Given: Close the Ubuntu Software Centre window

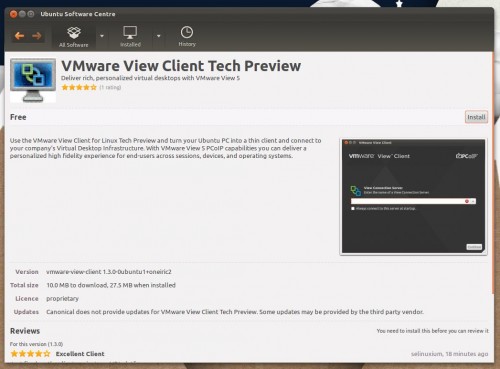Looking at the screenshot, I should point(13,14).
